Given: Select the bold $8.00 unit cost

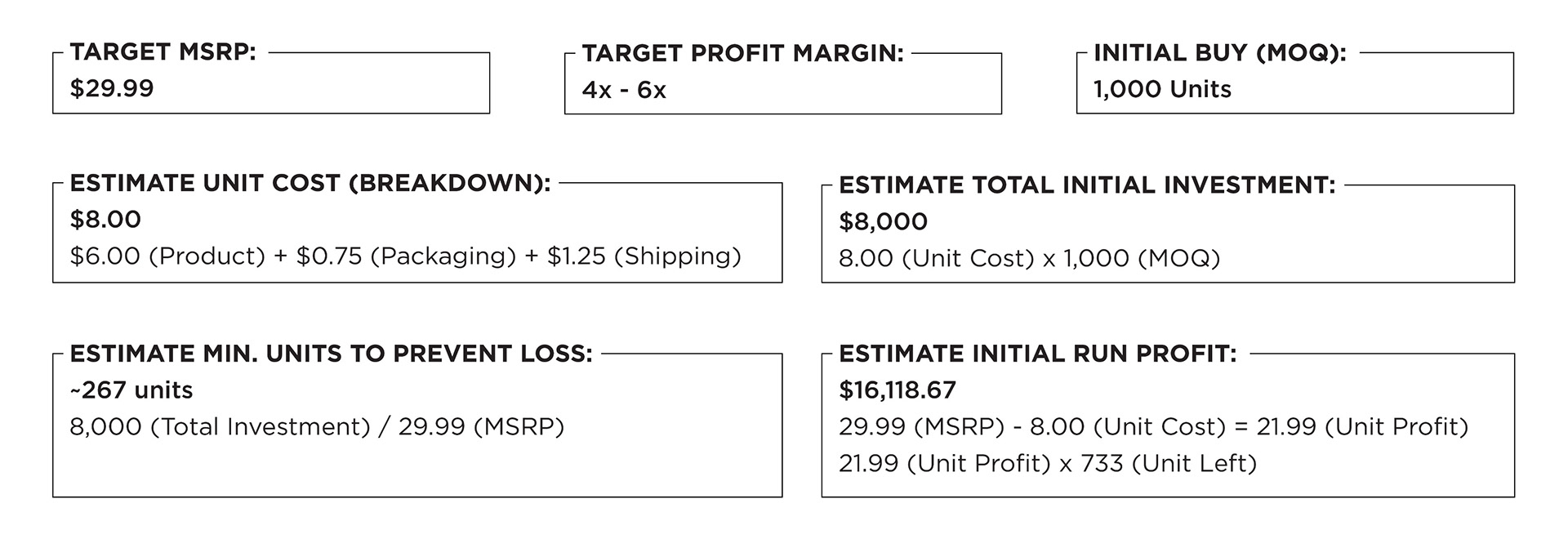Looking at the screenshot, I should pyautogui.click(x=105, y=220).
